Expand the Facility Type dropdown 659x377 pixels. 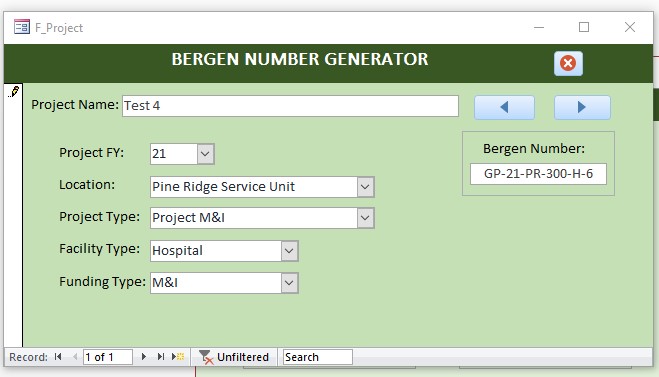coord(289,251)
